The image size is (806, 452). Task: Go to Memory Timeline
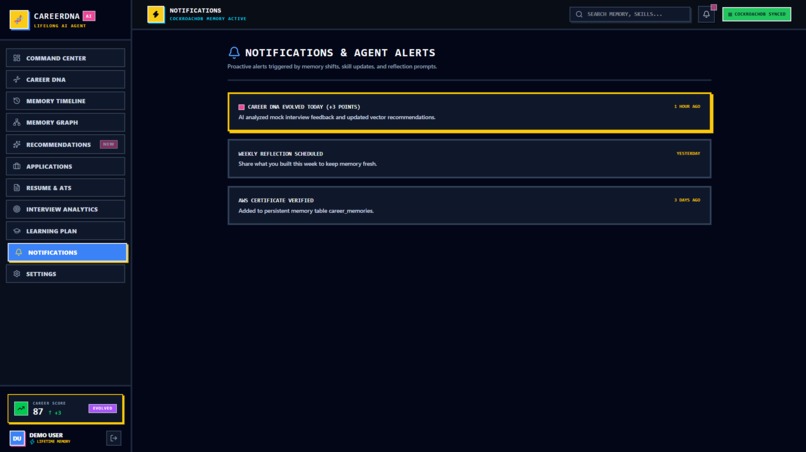pyautogui.click(x=65, y=101)
